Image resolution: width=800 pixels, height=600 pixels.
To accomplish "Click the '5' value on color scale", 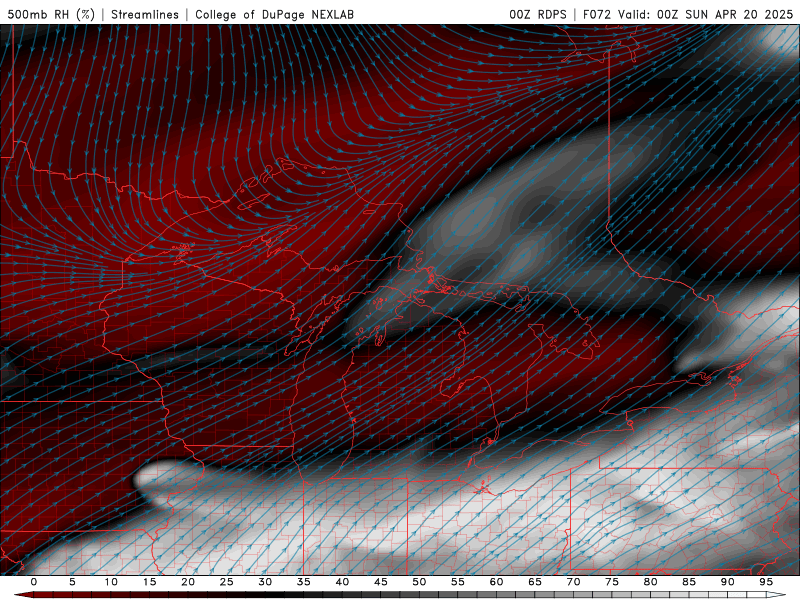I will tap(72, 582).
